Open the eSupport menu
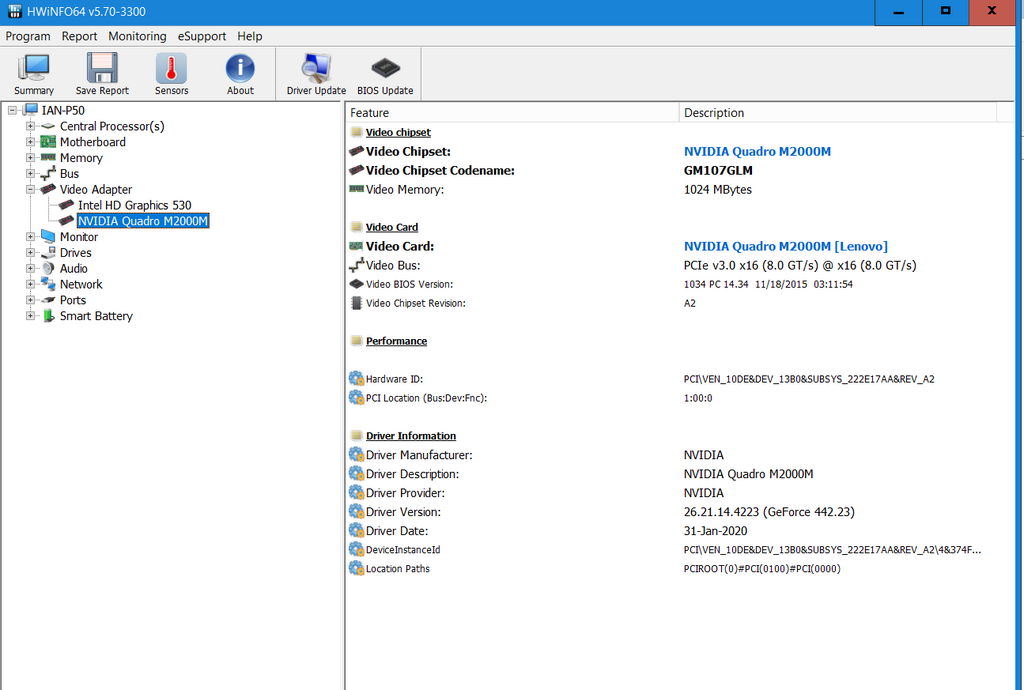1024x690 pixels. pyautogui.click(x=202, y=37)
